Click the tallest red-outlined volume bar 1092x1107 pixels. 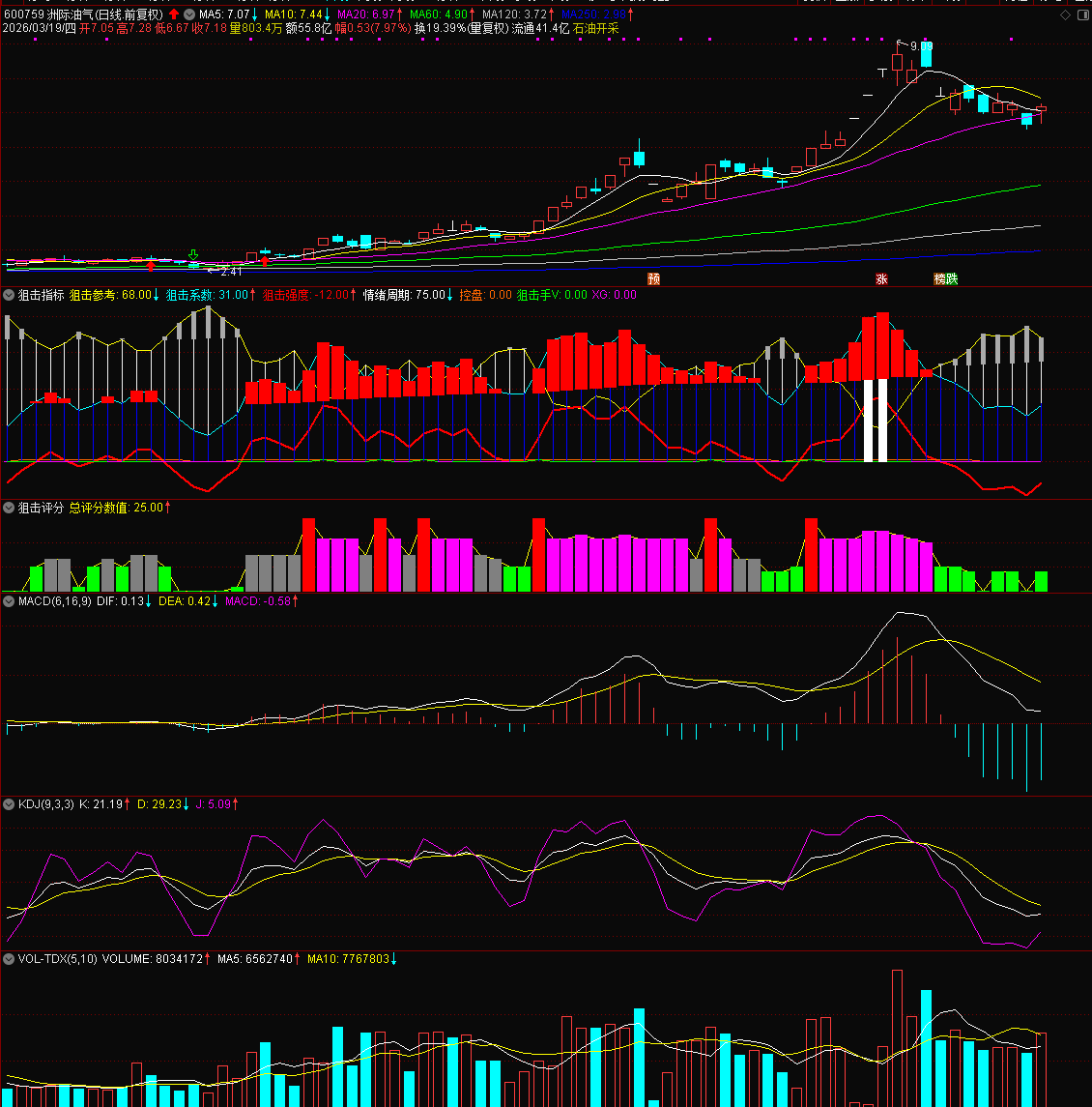tap(897, 1038)
